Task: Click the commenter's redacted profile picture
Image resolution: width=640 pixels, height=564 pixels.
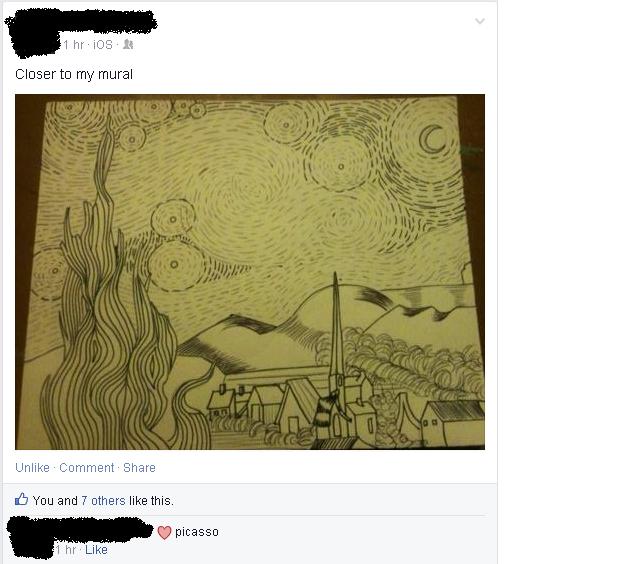Action: click(30, 538)
